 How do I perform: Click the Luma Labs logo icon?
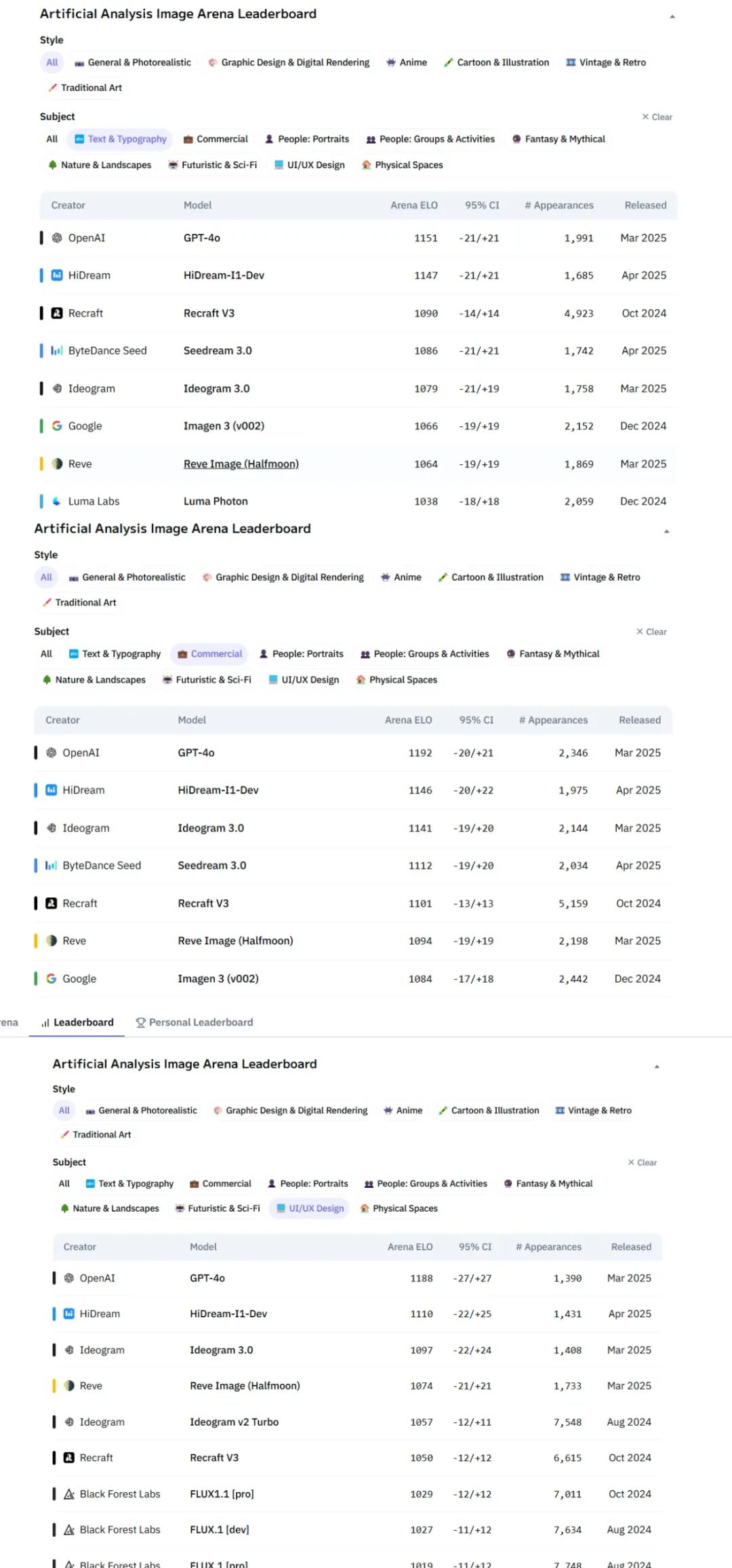click(57, 501)
